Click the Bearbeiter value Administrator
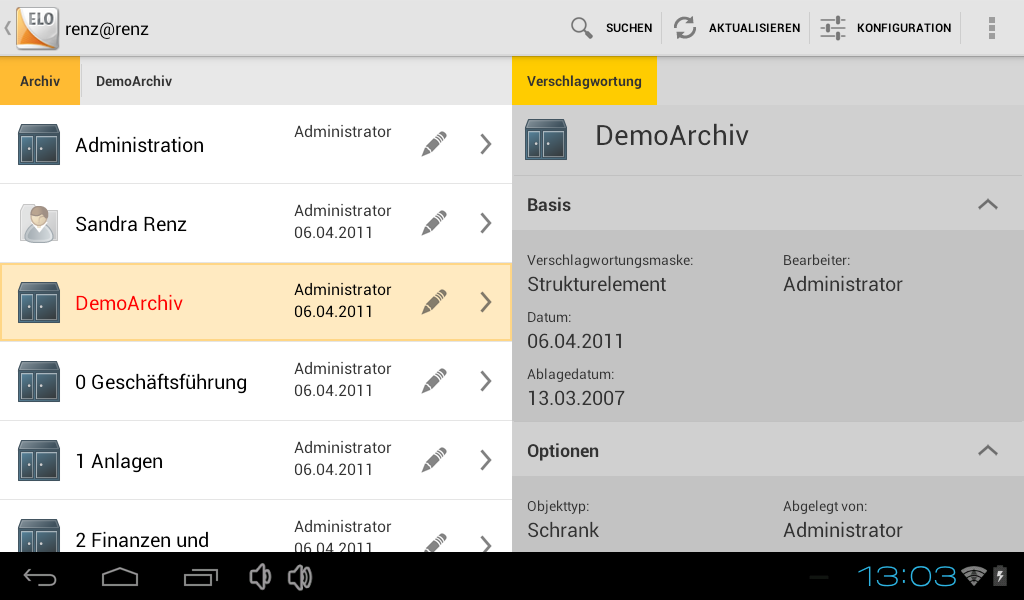1024x600 pixels. pos(842,284)
